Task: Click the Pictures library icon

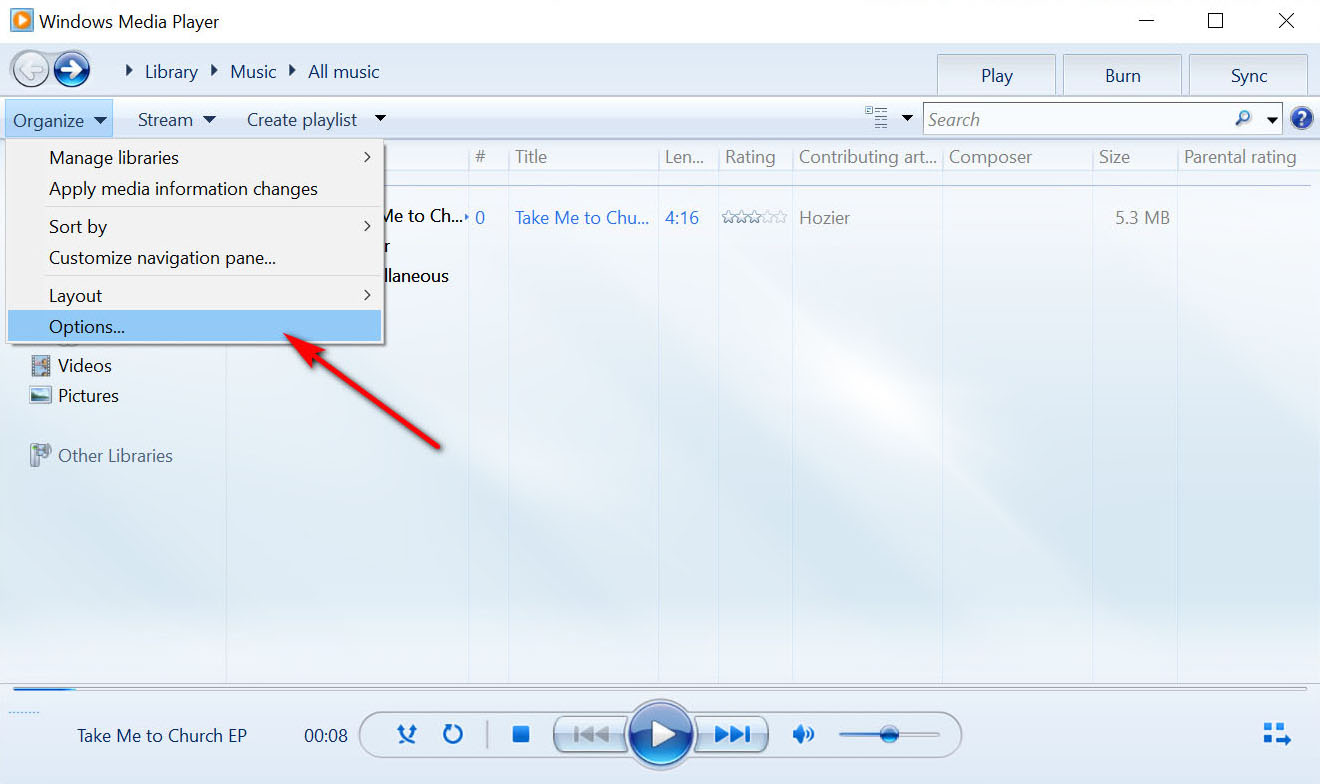Action: click(41, 396)
